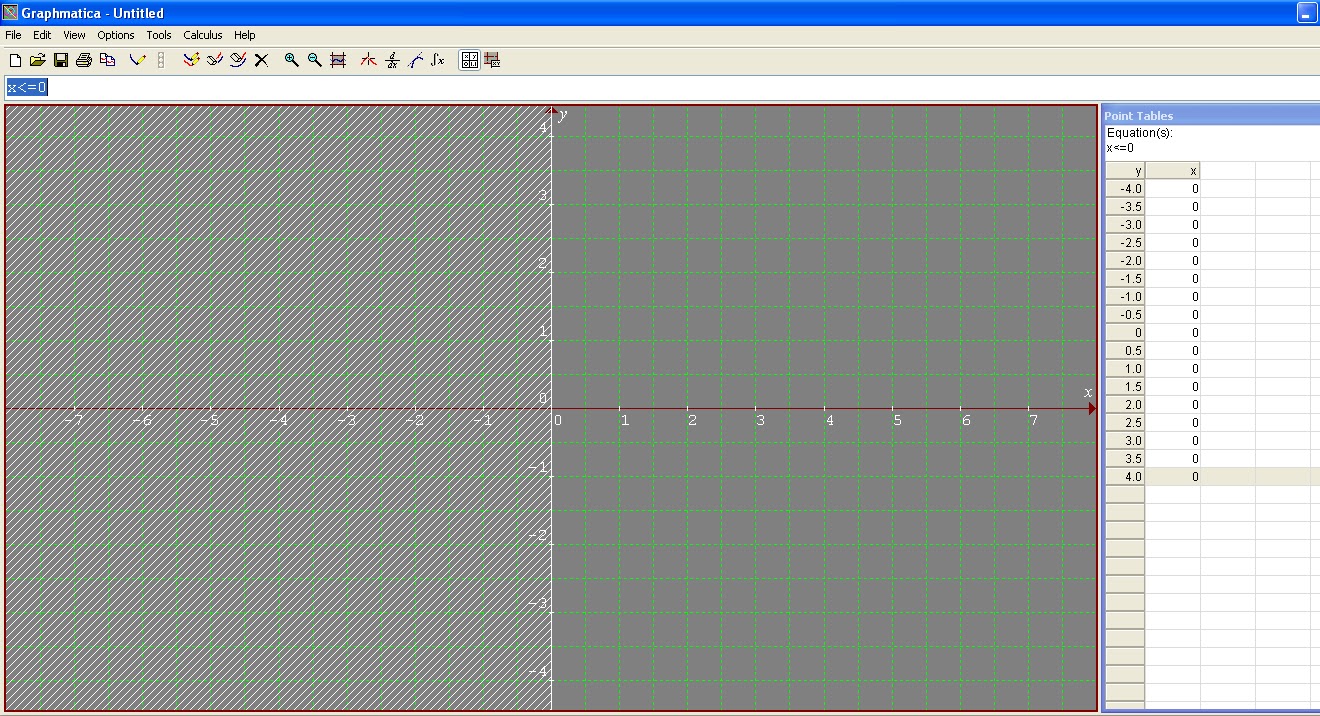Select row header 2.5
Screen dimensions: 1320x716
[x=1125, y=423]
